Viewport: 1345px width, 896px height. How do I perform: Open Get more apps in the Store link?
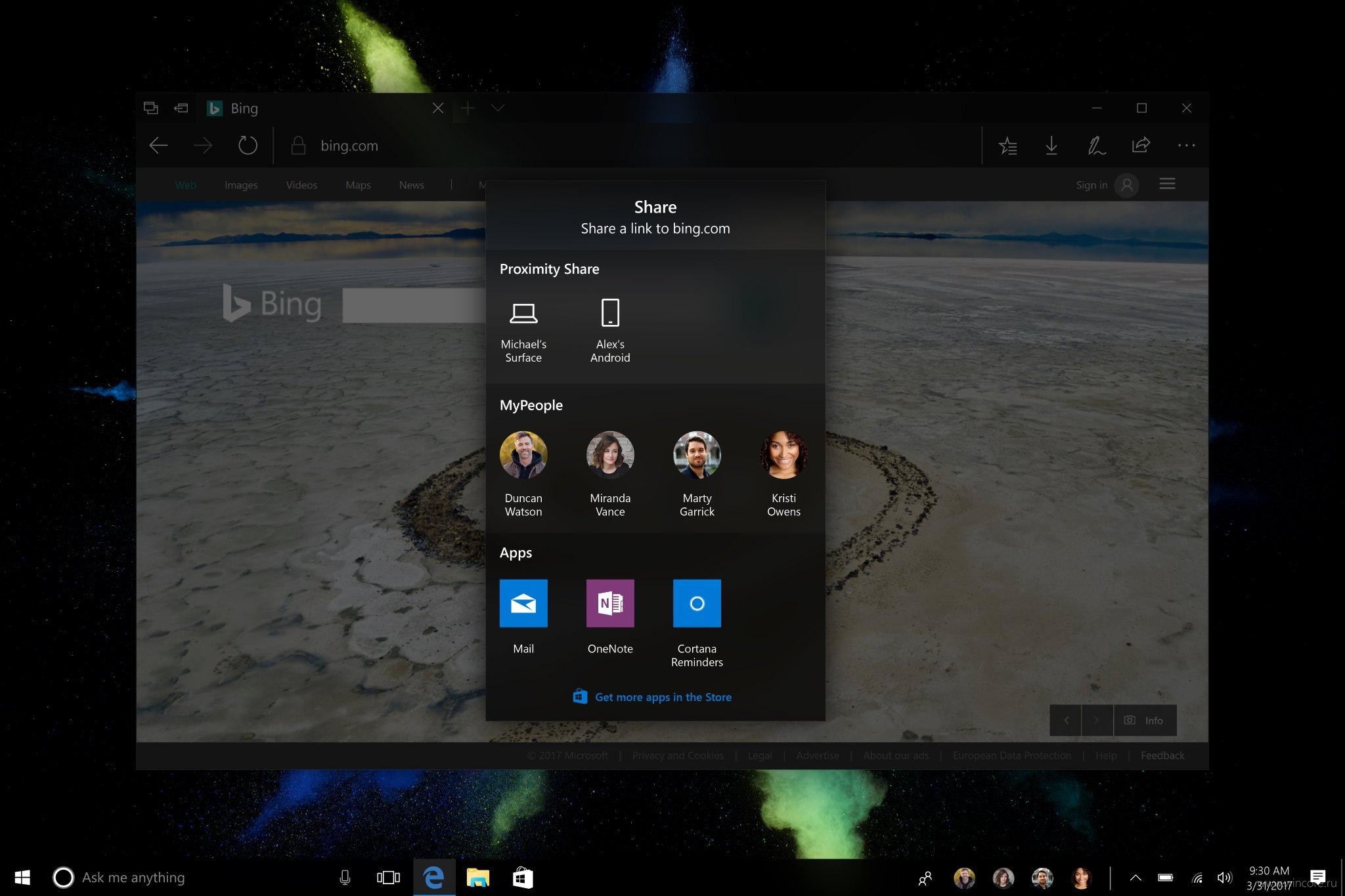(x=652, y=696)
